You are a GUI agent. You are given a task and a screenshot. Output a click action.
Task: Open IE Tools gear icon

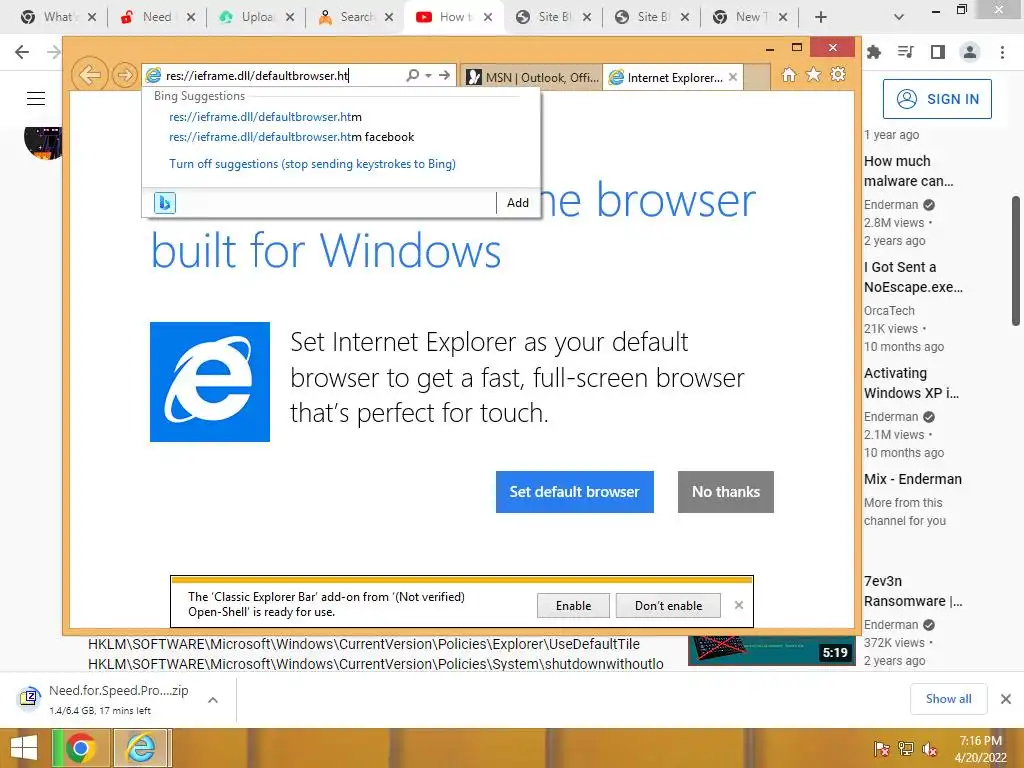click(838, 75)
